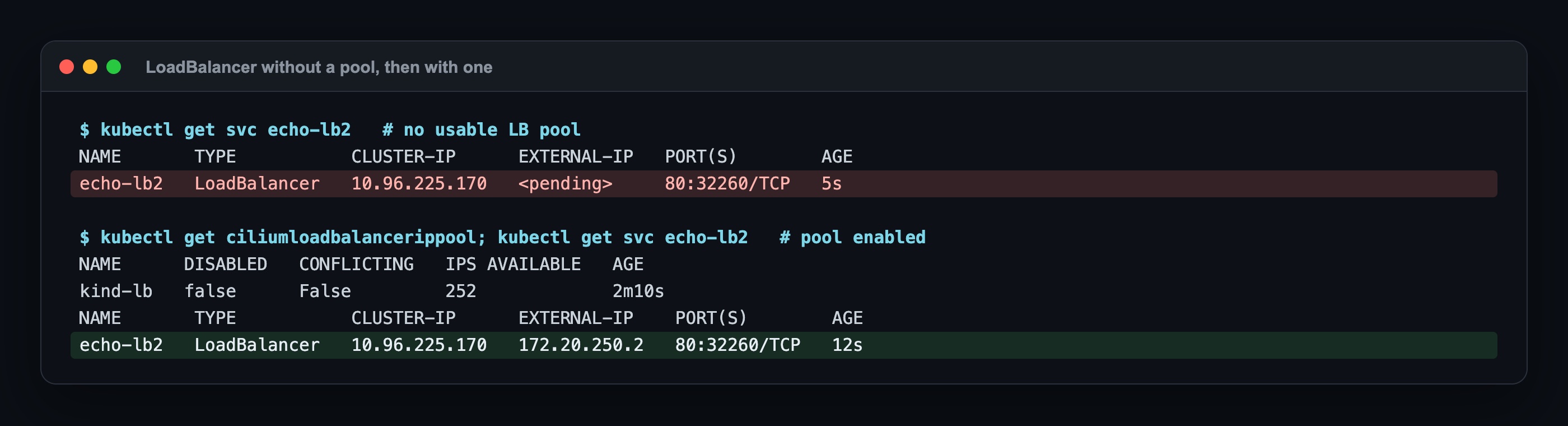
Task: Click 'LoadBalancer' in the green highlighted row
Action: click(x=257, y=345)
